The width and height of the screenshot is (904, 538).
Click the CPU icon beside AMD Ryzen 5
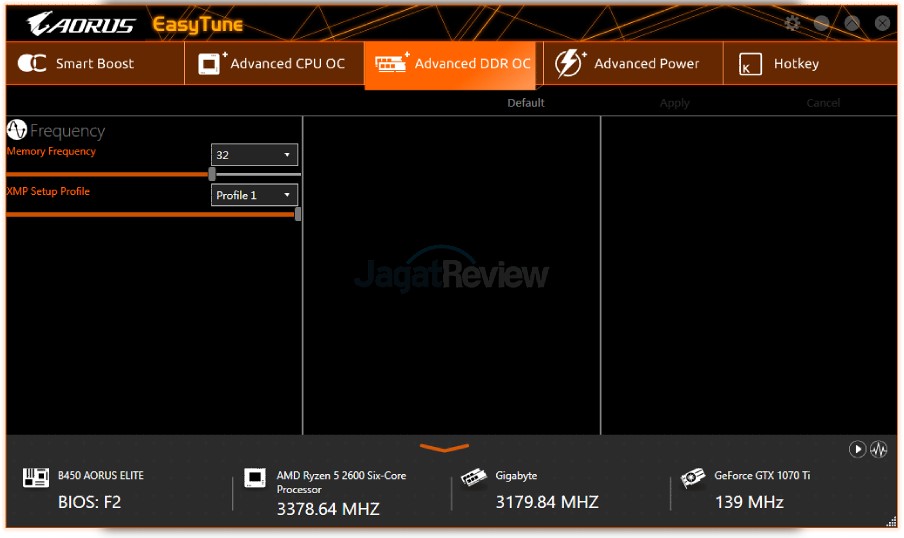click(x=255, y=478)
